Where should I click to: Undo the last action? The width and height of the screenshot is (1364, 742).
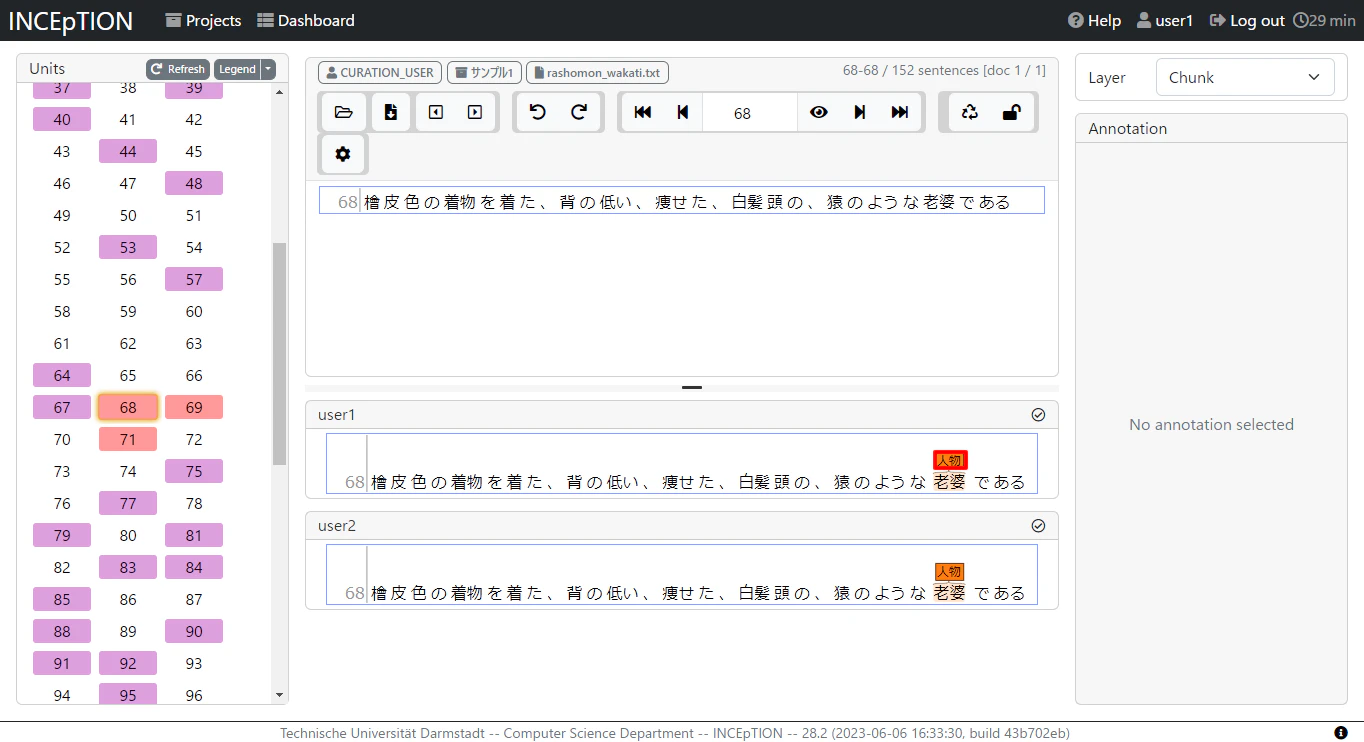pyautogui.click(x=538, y=112)
